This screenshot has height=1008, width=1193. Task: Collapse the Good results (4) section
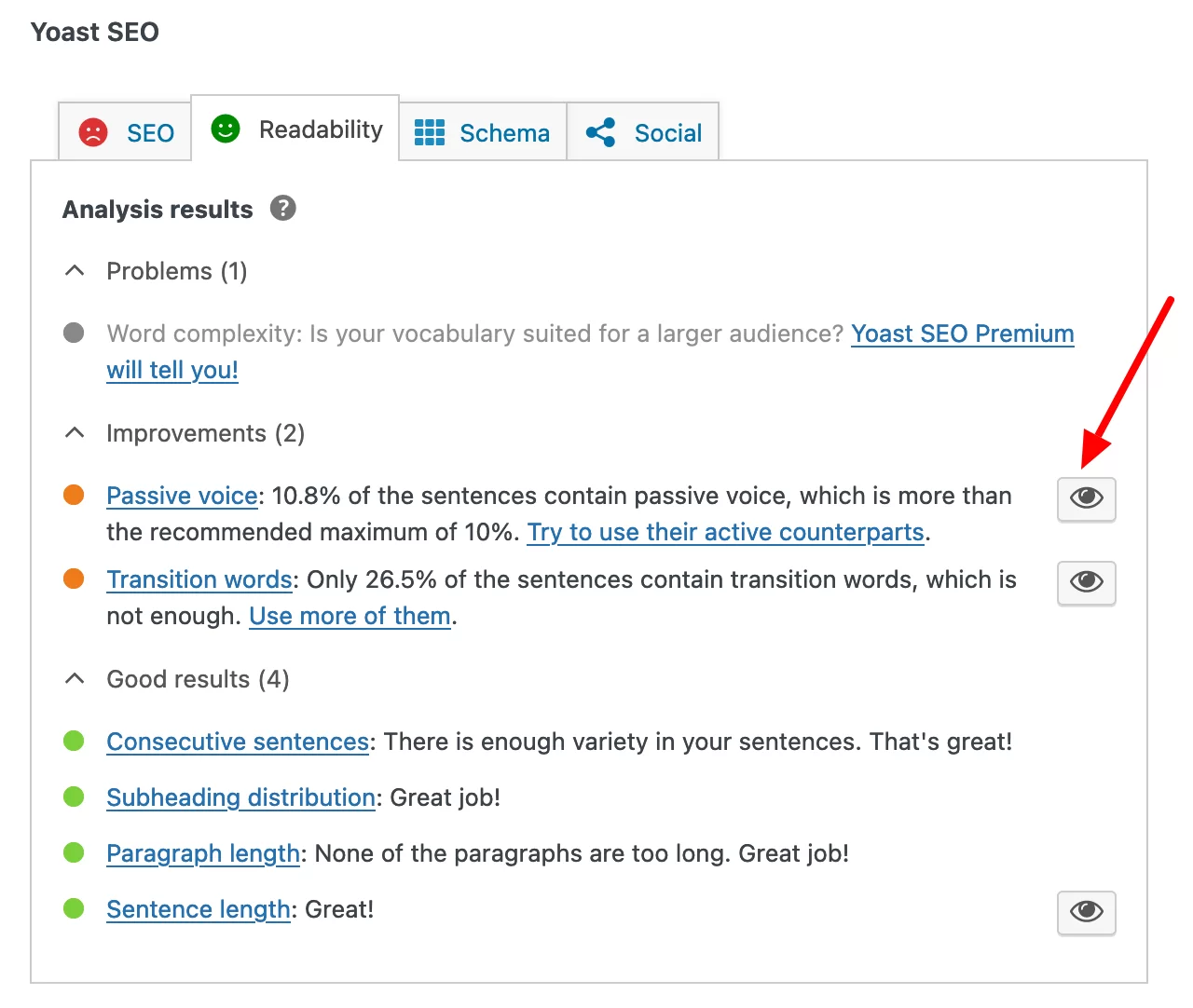pos(176,679)
